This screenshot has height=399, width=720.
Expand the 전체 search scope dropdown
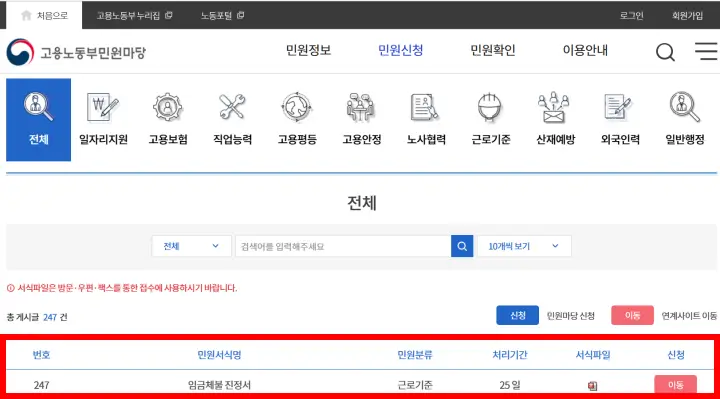click(x=191, y=246)
